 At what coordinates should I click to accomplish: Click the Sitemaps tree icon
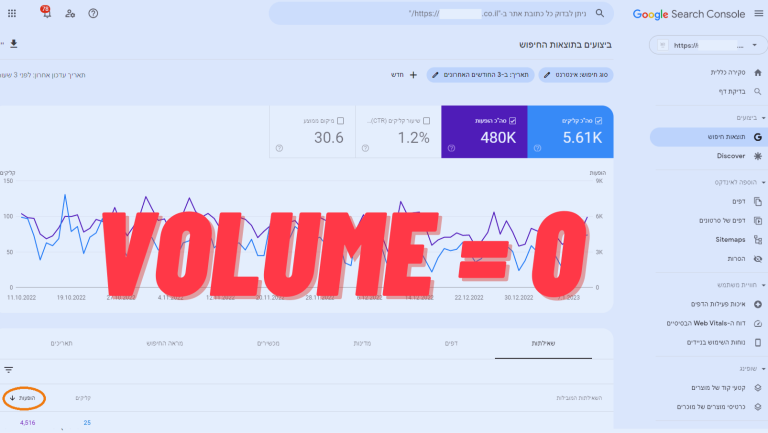(x=758, y=240)
